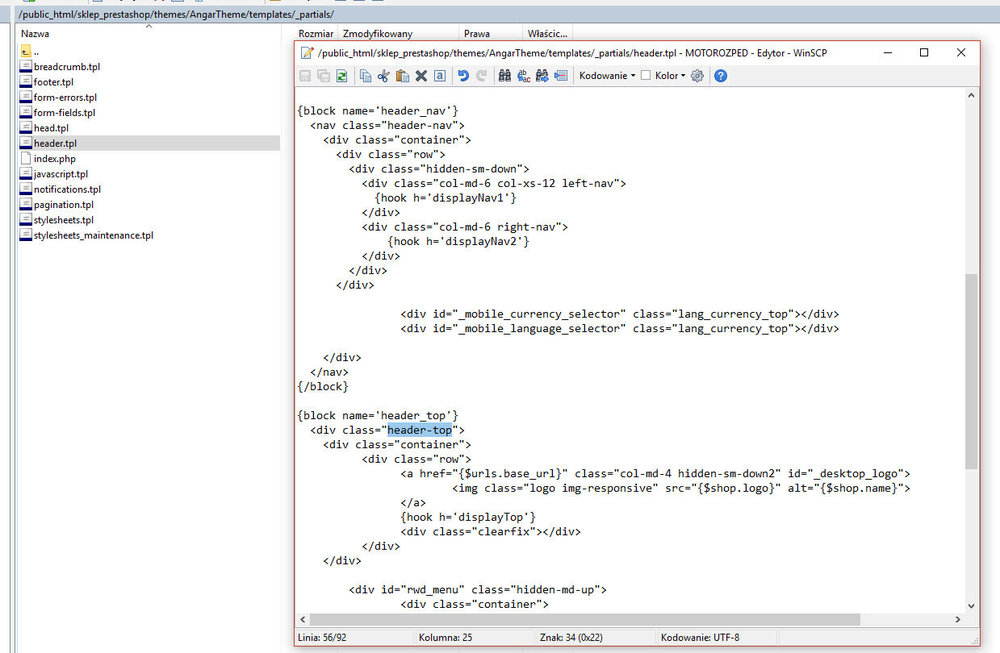
Task: Click the Kolor color swatch box
Action: [x=646, y=76]
